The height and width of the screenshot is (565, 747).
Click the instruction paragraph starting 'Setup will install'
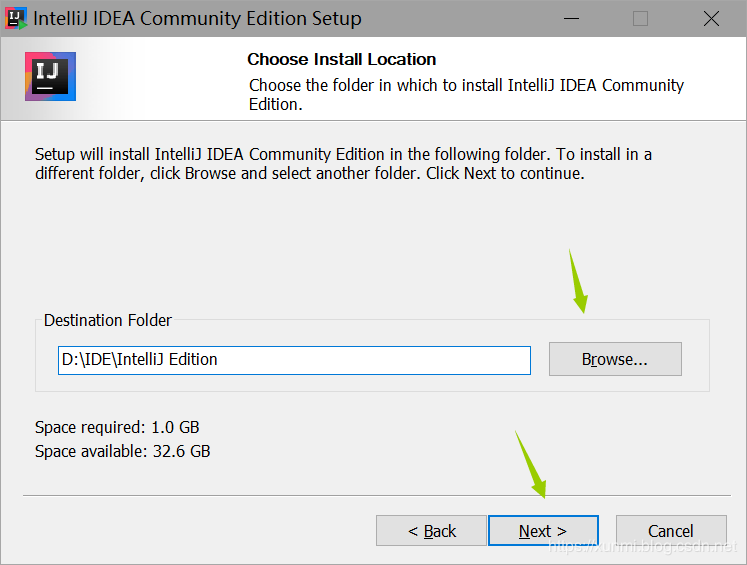[x=343, y=163]
